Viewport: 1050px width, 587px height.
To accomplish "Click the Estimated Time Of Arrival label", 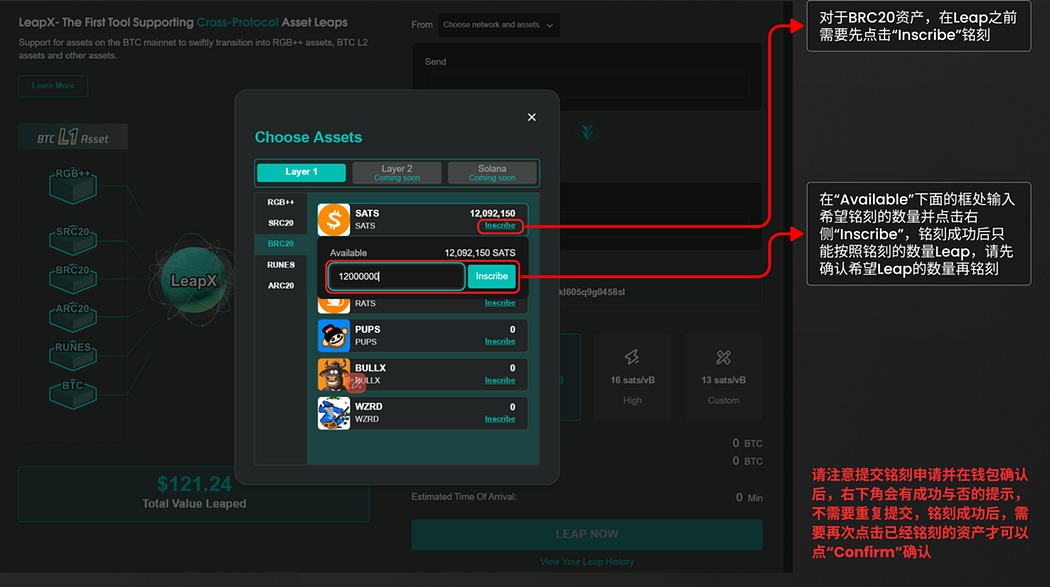I will (x=463, y=497).
